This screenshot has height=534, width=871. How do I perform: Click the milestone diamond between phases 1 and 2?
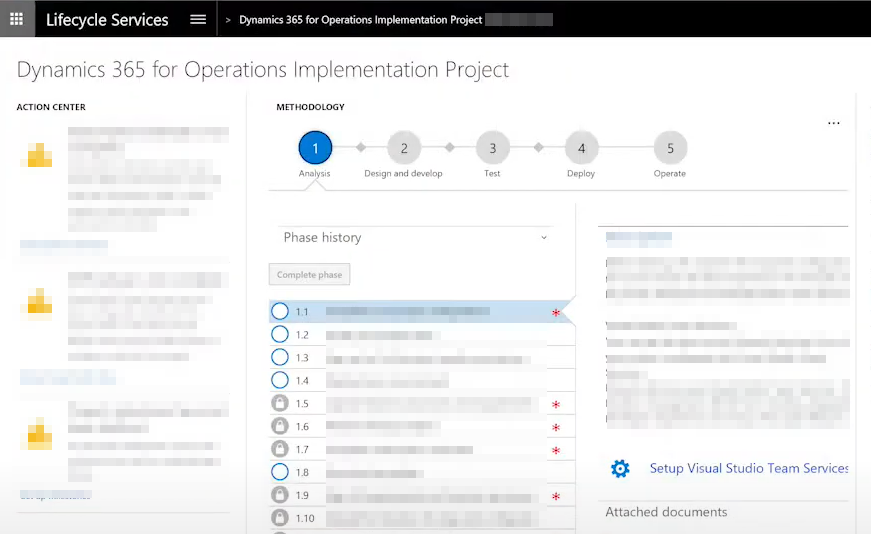point(361,147)
